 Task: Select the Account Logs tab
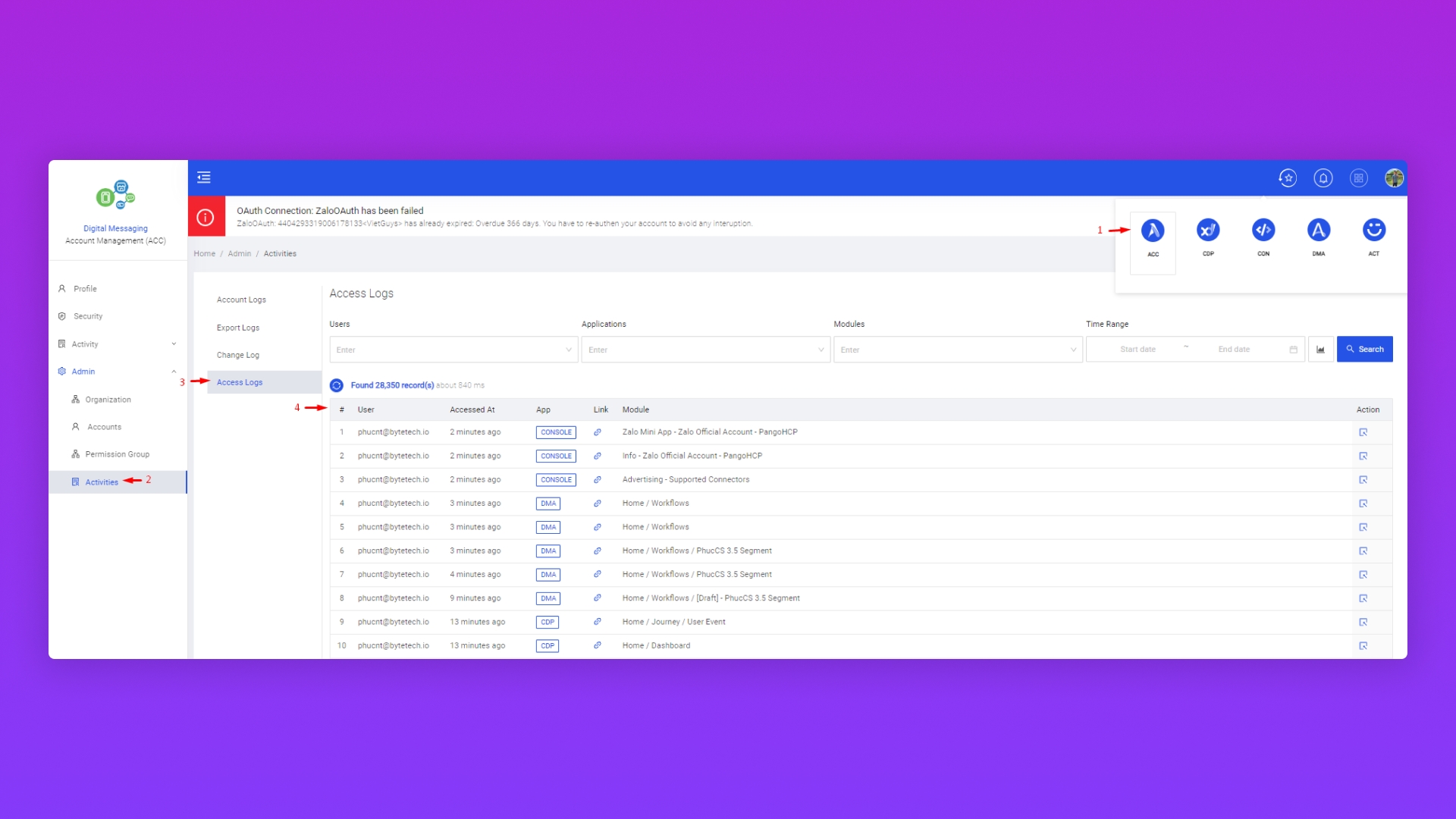tap(241, 300)
